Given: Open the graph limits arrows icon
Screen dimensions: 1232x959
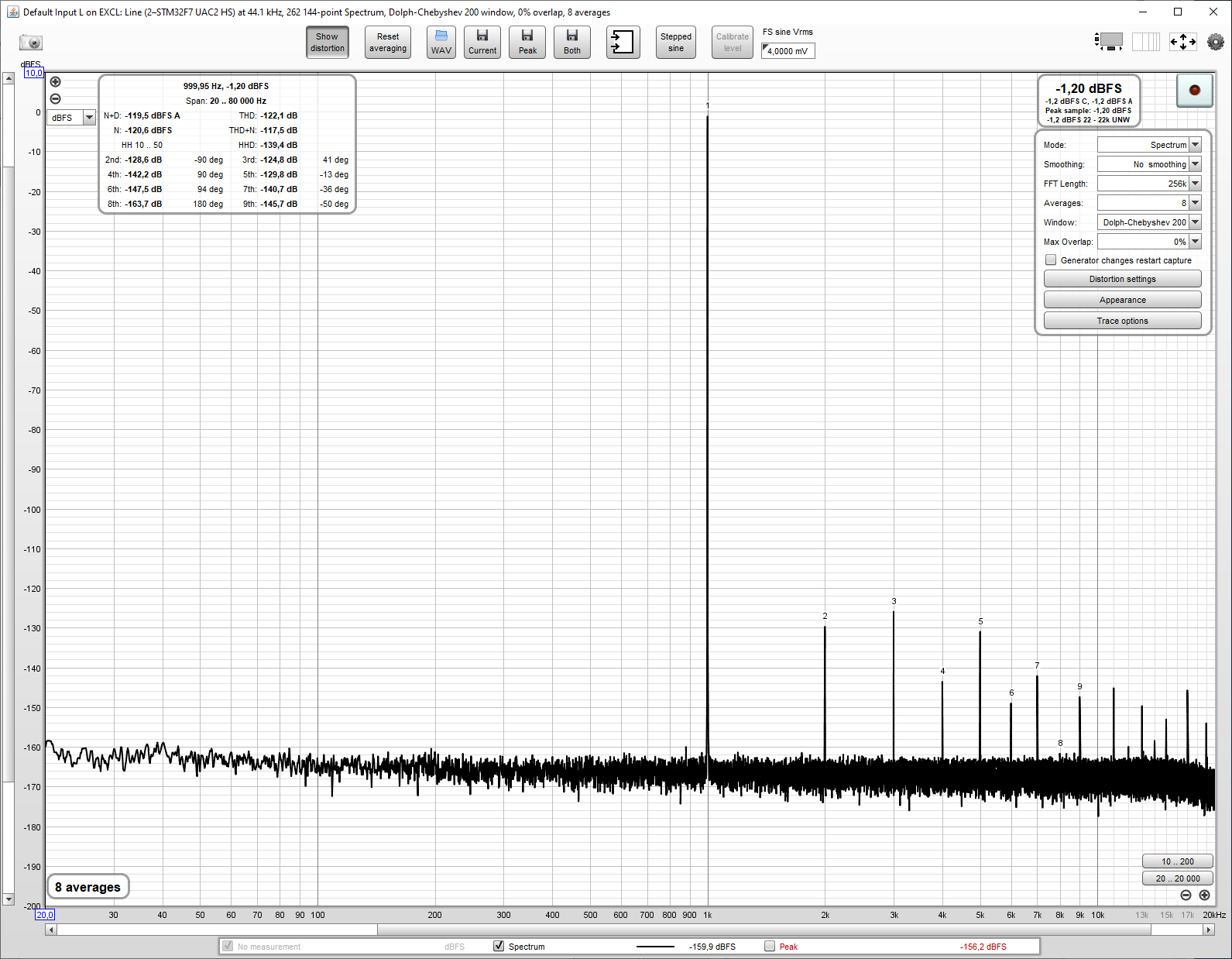Looking at the screenshot, I should (1183, 42).
